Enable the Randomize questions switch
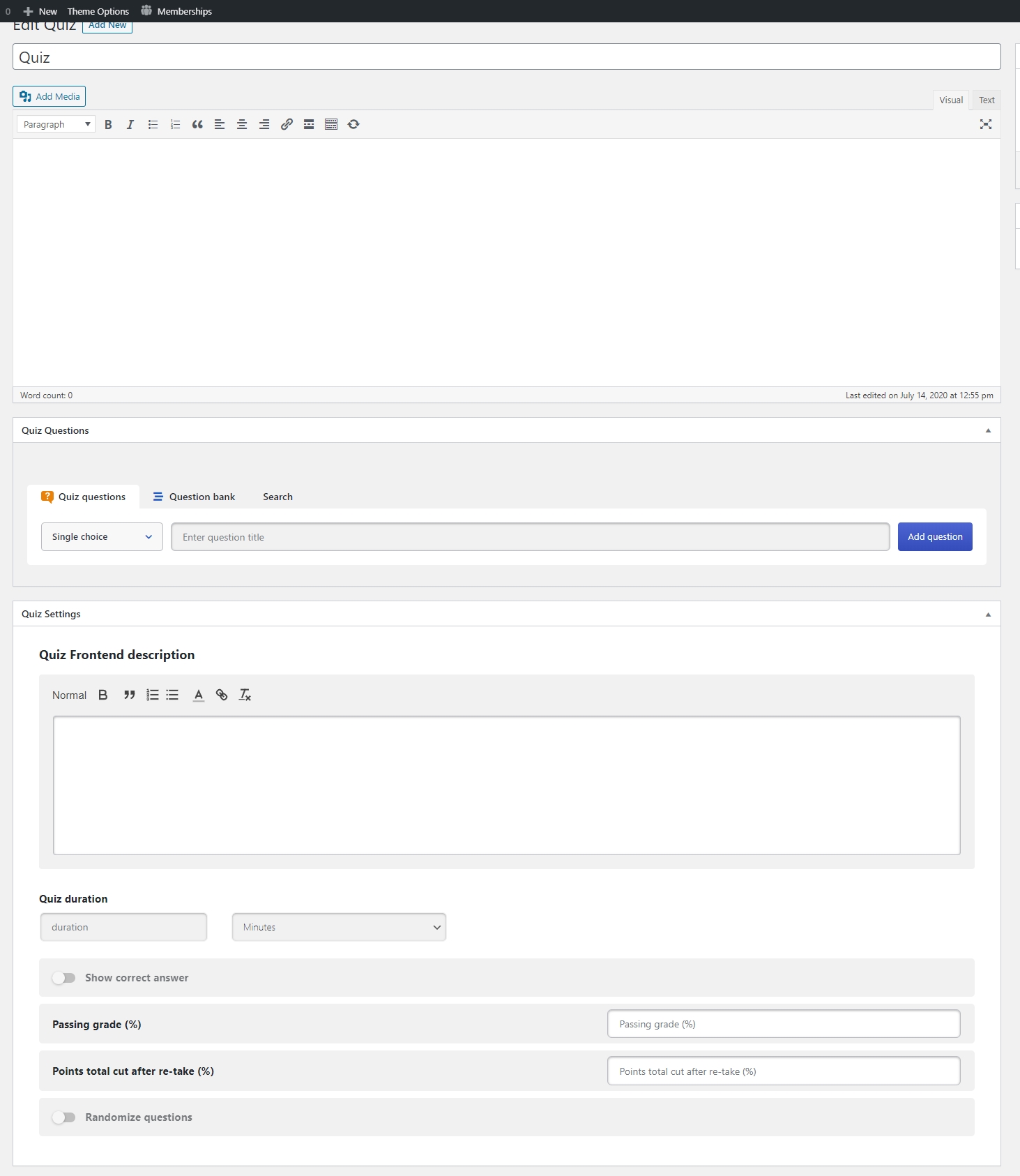The height and width of the screenshot is (1176, 1020). point(63,1117)
